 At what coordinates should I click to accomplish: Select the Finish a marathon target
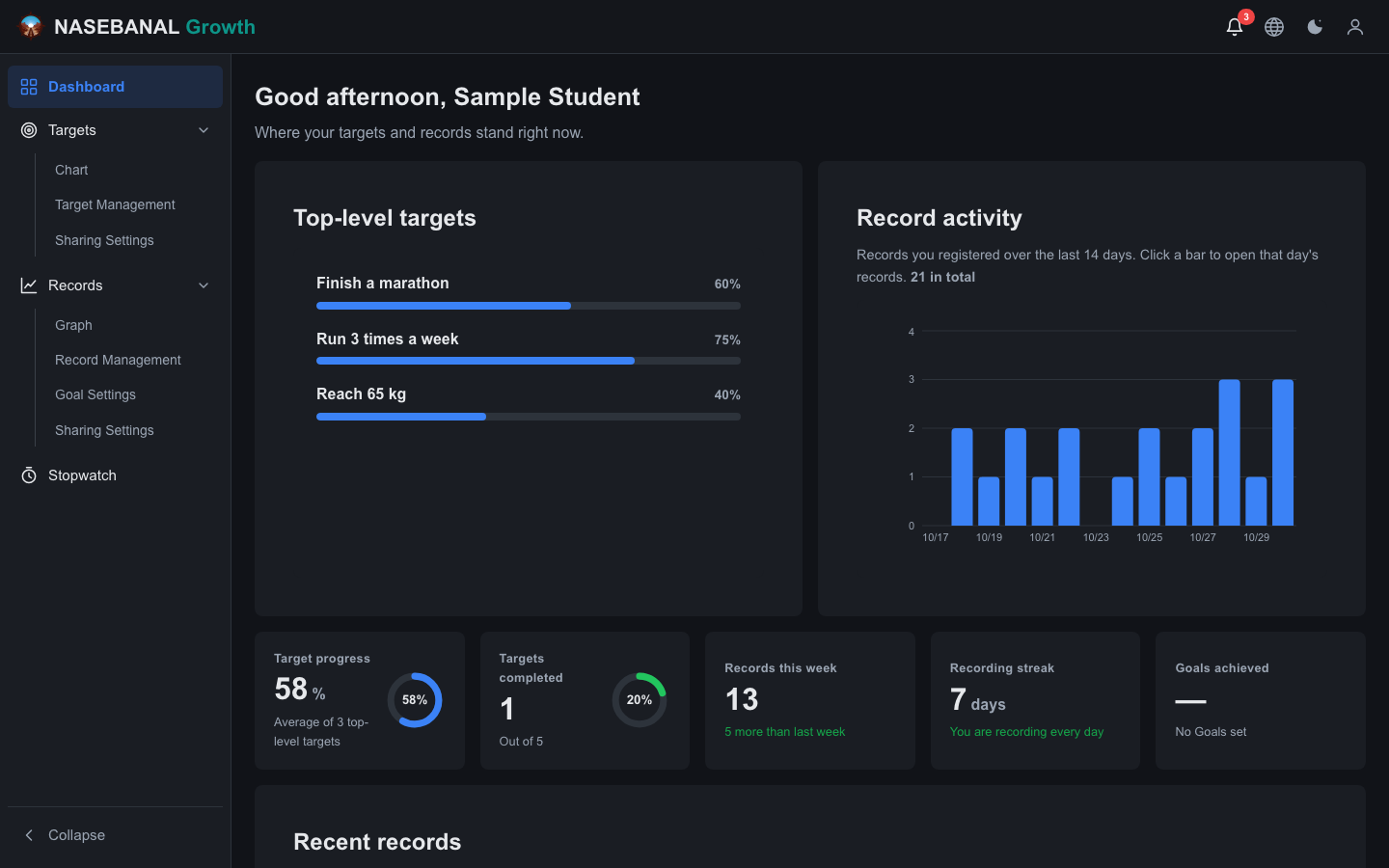(383, 283)
